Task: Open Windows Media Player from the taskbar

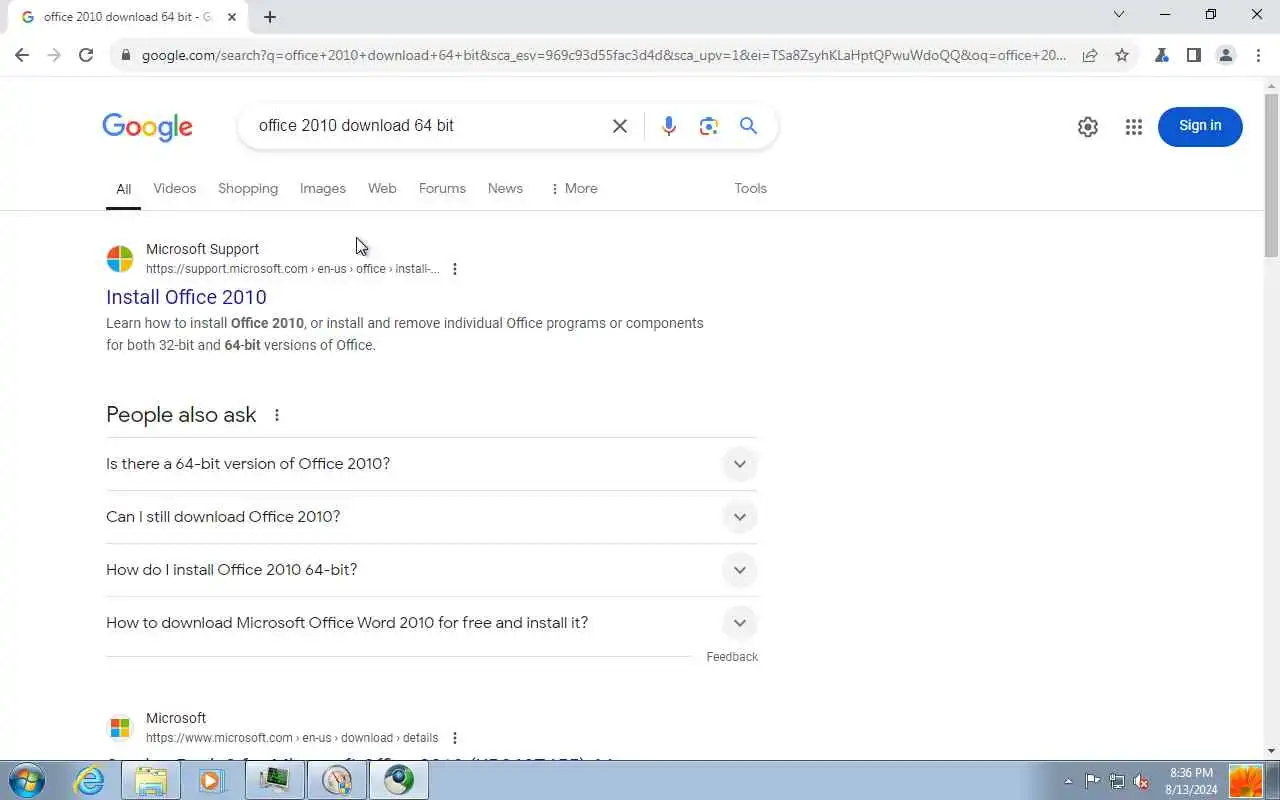Action: coord(212,780)
